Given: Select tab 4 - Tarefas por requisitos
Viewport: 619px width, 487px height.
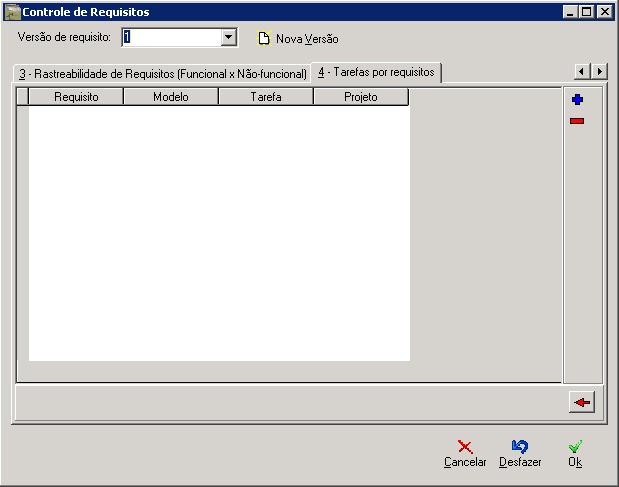Looking at the screenshot, I should pyautogui.click(x=376, y=72).
